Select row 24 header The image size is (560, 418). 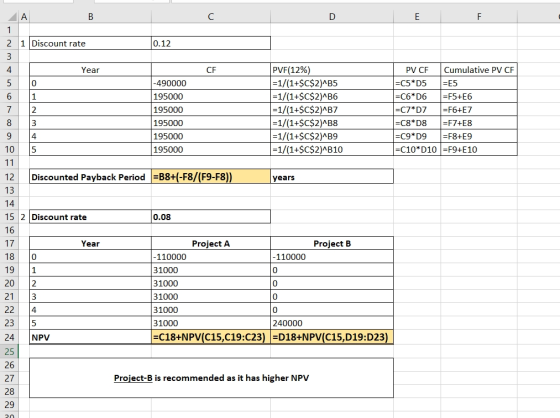coord(9,337)
